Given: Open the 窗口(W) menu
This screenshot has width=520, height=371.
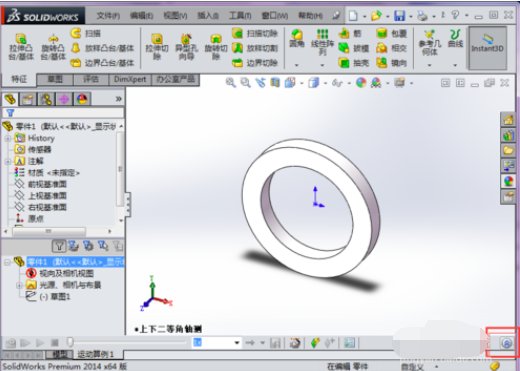Looking at the screenshot, I should (275, 15).
